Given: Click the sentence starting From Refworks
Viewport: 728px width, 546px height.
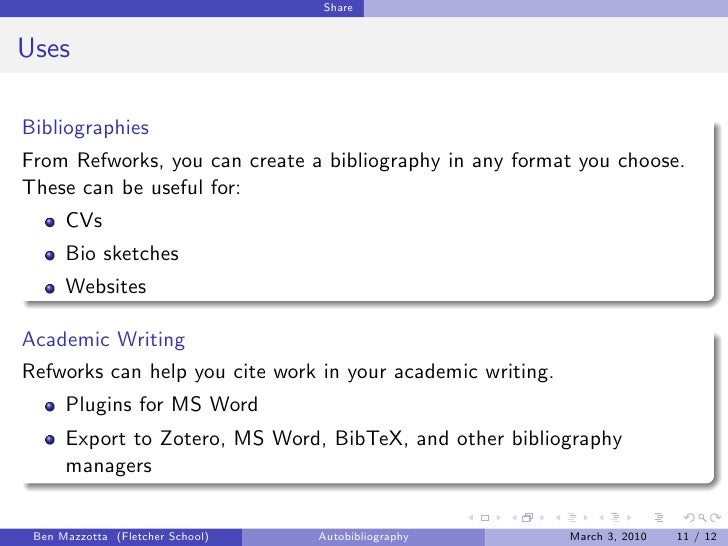Looking at the screenshot, I should 353,161.
